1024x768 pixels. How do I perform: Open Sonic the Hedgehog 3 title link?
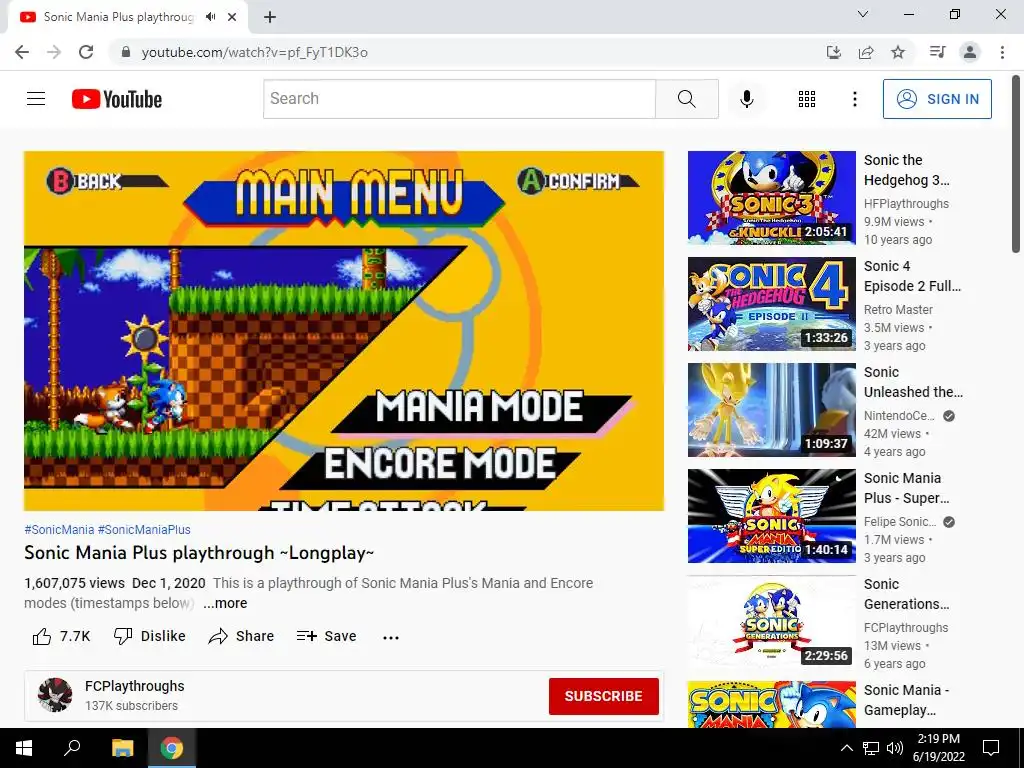[906, 170]
